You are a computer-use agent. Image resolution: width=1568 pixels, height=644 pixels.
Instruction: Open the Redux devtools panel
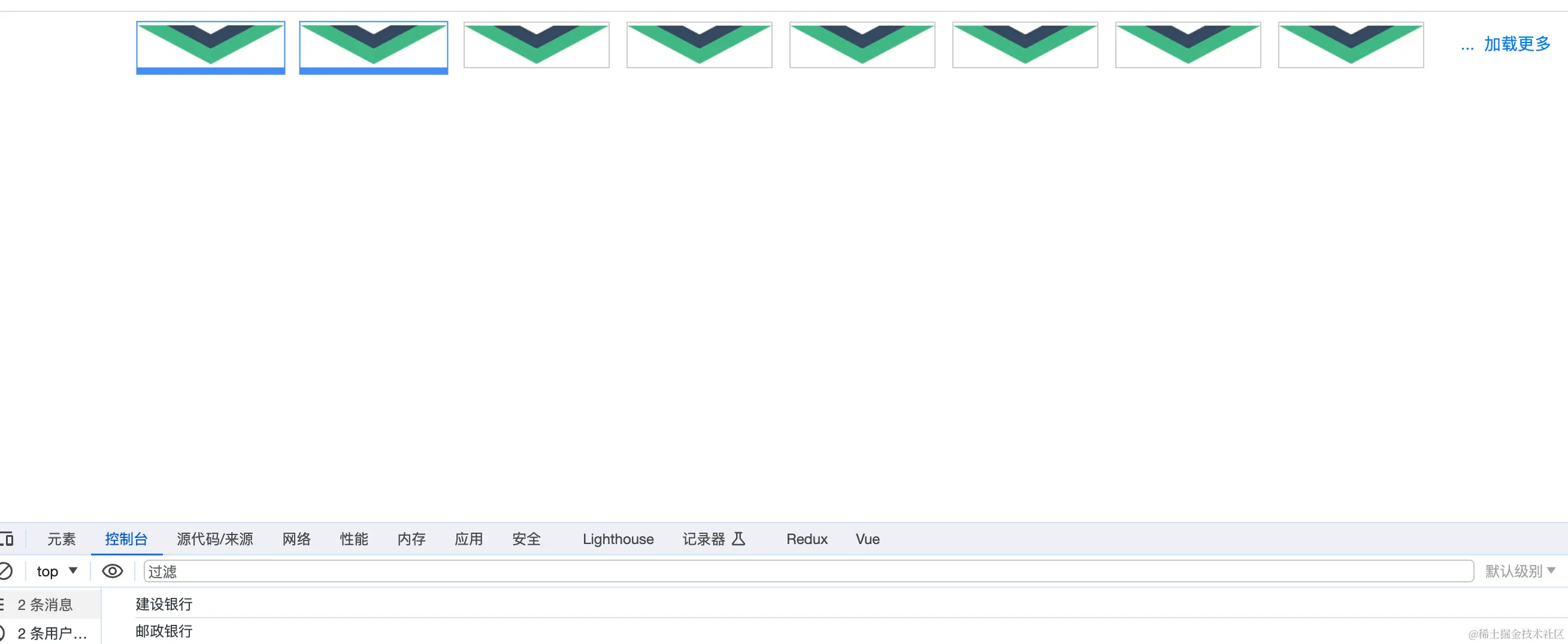click(x=807, y=539)
